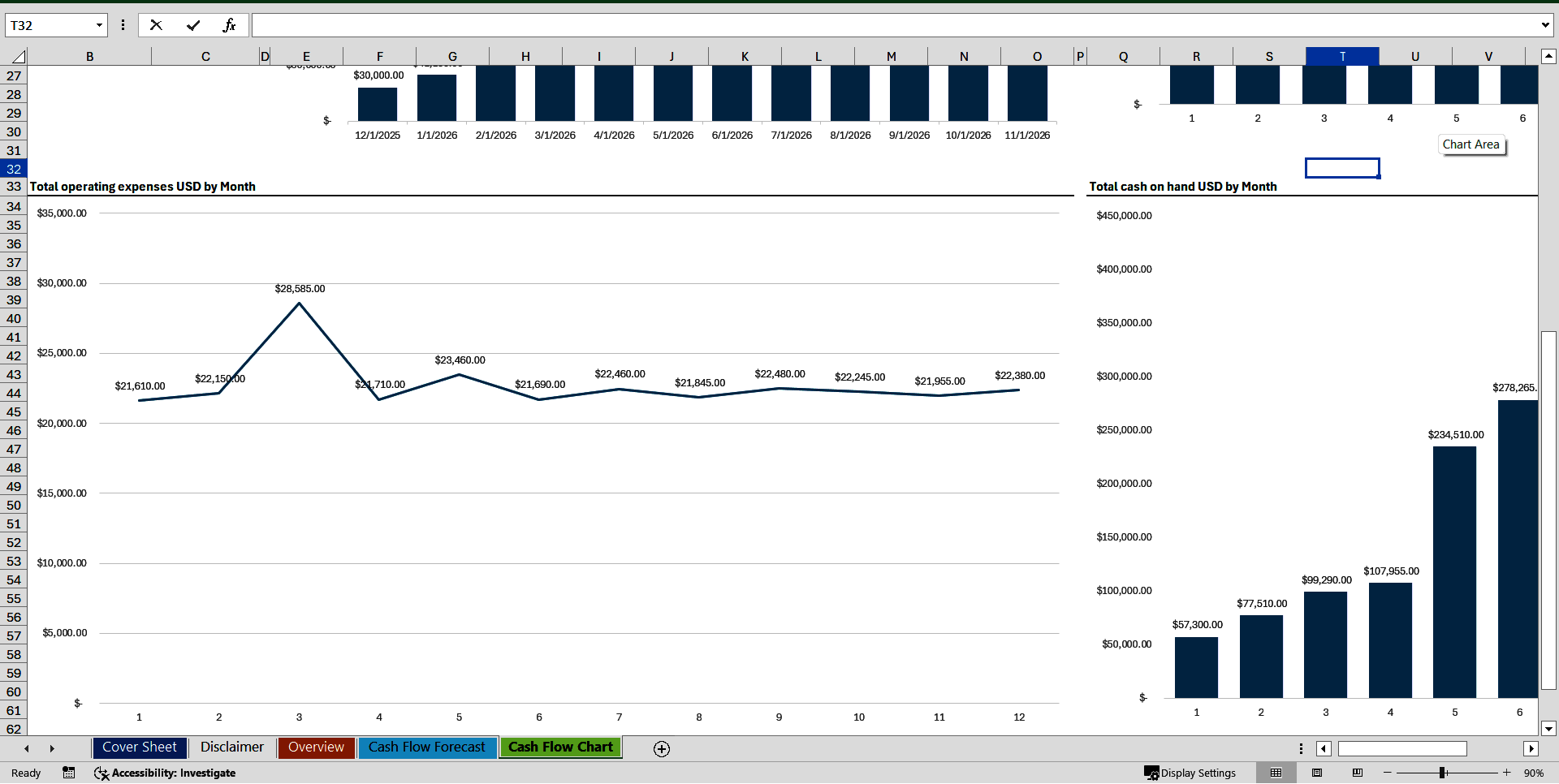Expand the formula bar with its chevron
This screenshot has width=1559, height=784.
pyautogui.click(x=1545, y=25)
